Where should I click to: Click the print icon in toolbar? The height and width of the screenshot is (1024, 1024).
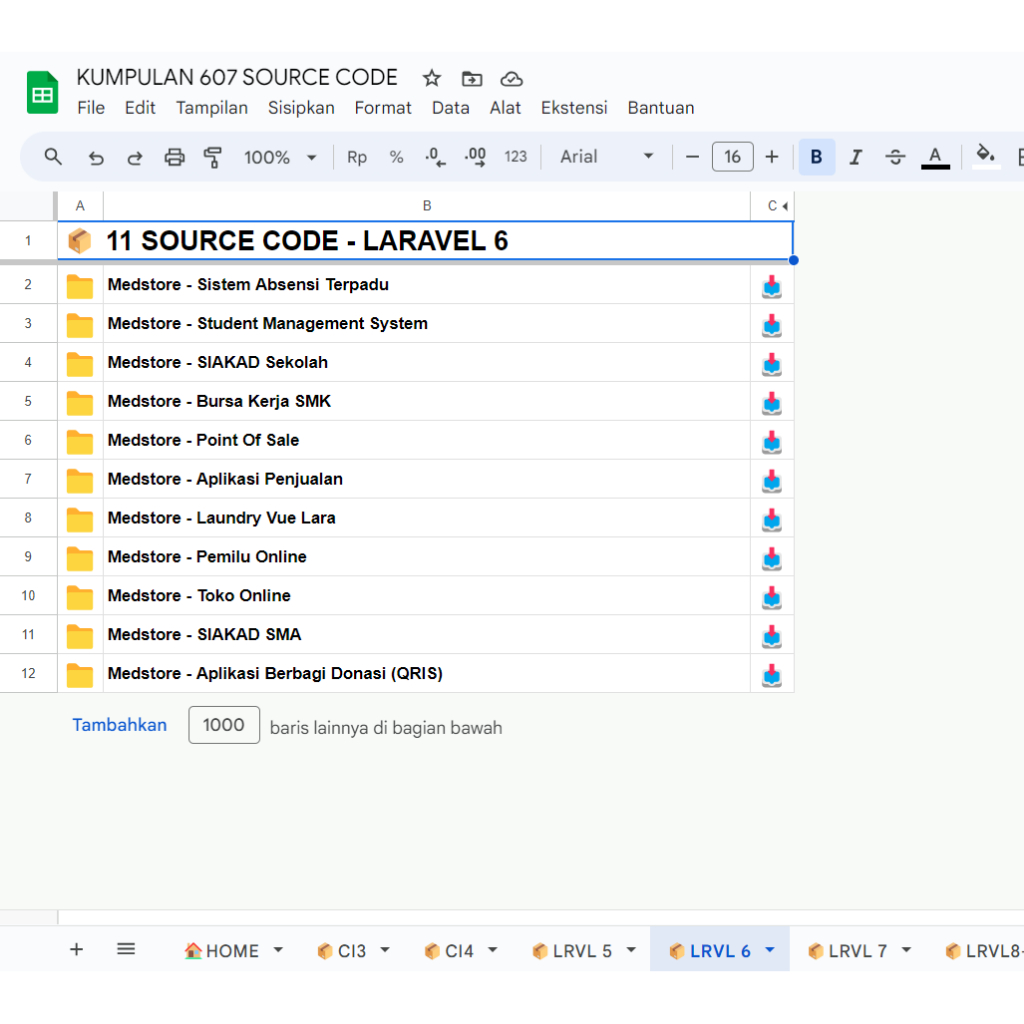pyautogui.click(x=174, y=157)
